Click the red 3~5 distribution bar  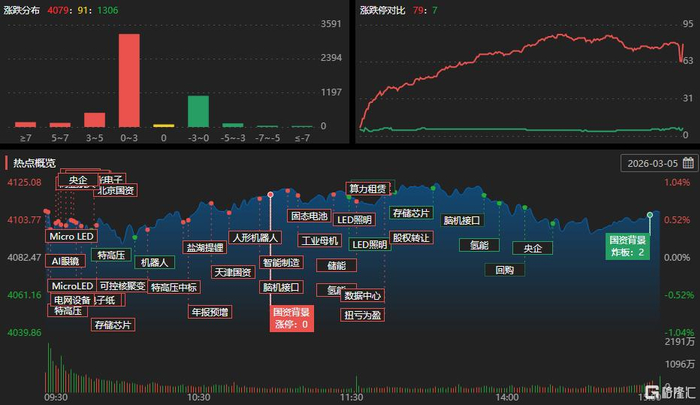point(95,120)
